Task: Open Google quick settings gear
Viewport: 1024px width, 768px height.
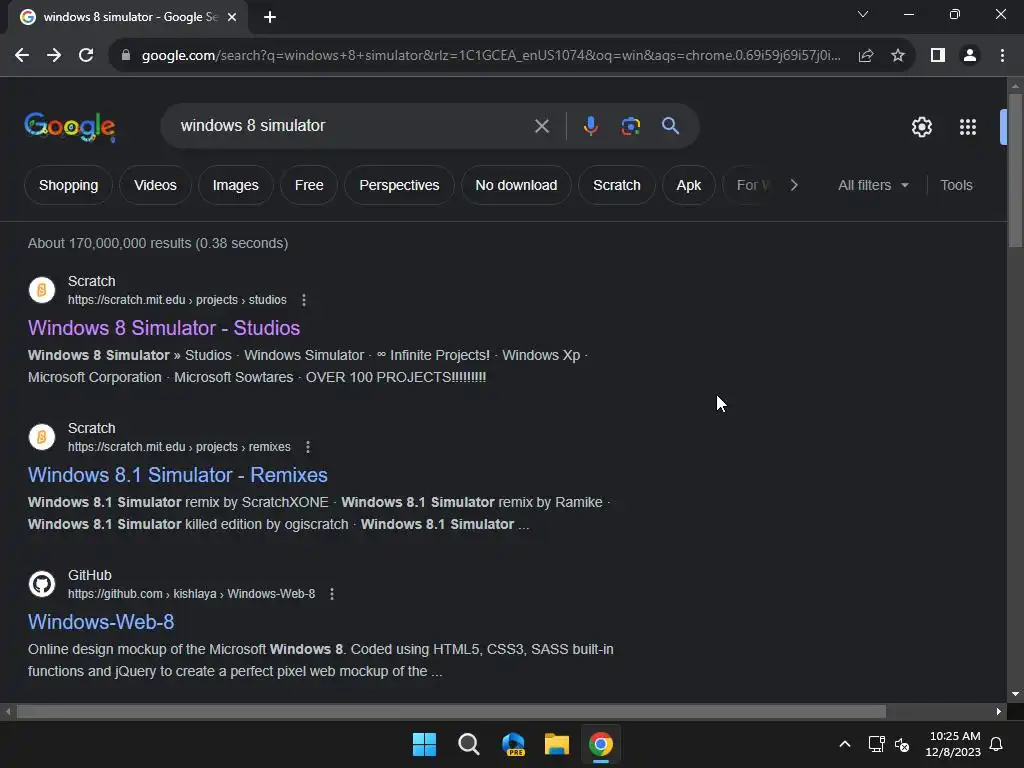Action: click(921, 127)
